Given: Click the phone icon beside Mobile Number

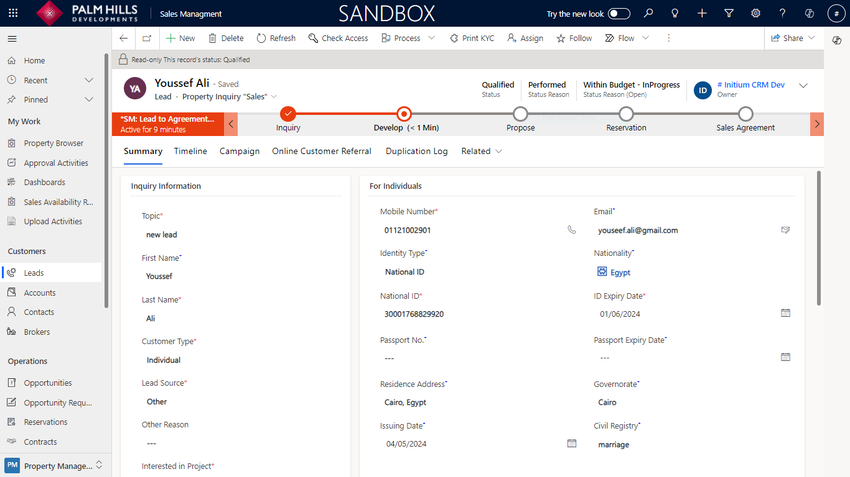Looking at the screenshot, I should coord(572,230).
